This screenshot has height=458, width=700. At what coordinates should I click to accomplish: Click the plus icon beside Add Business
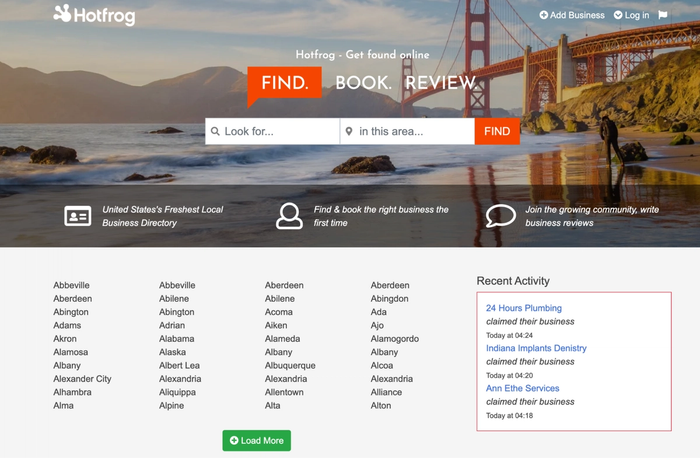click(x=543, y=15)
